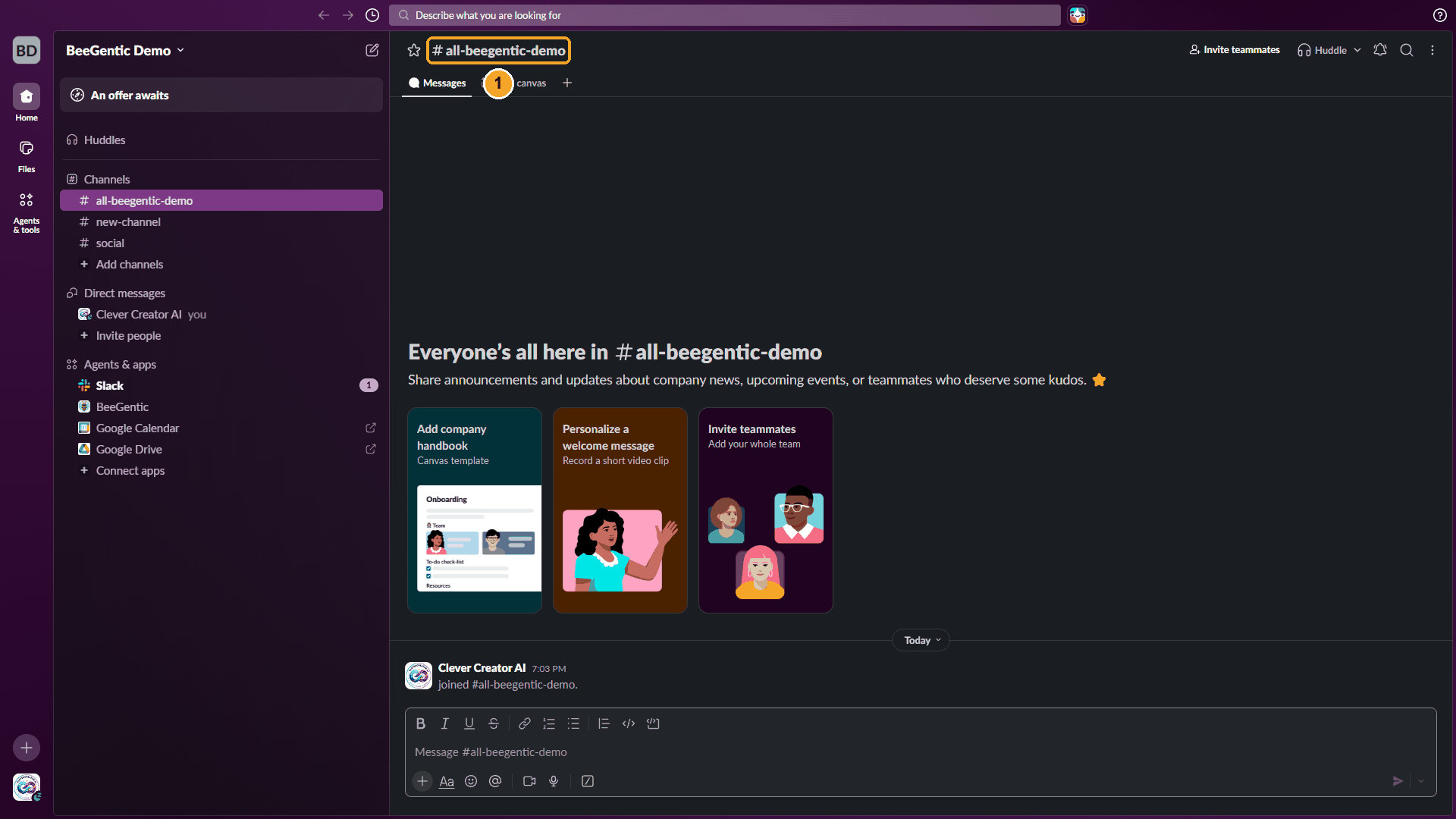Open Help question mark icon
Viewport: 1456px width, 819px height.
pyautogui.click(x=1440, y=15)
